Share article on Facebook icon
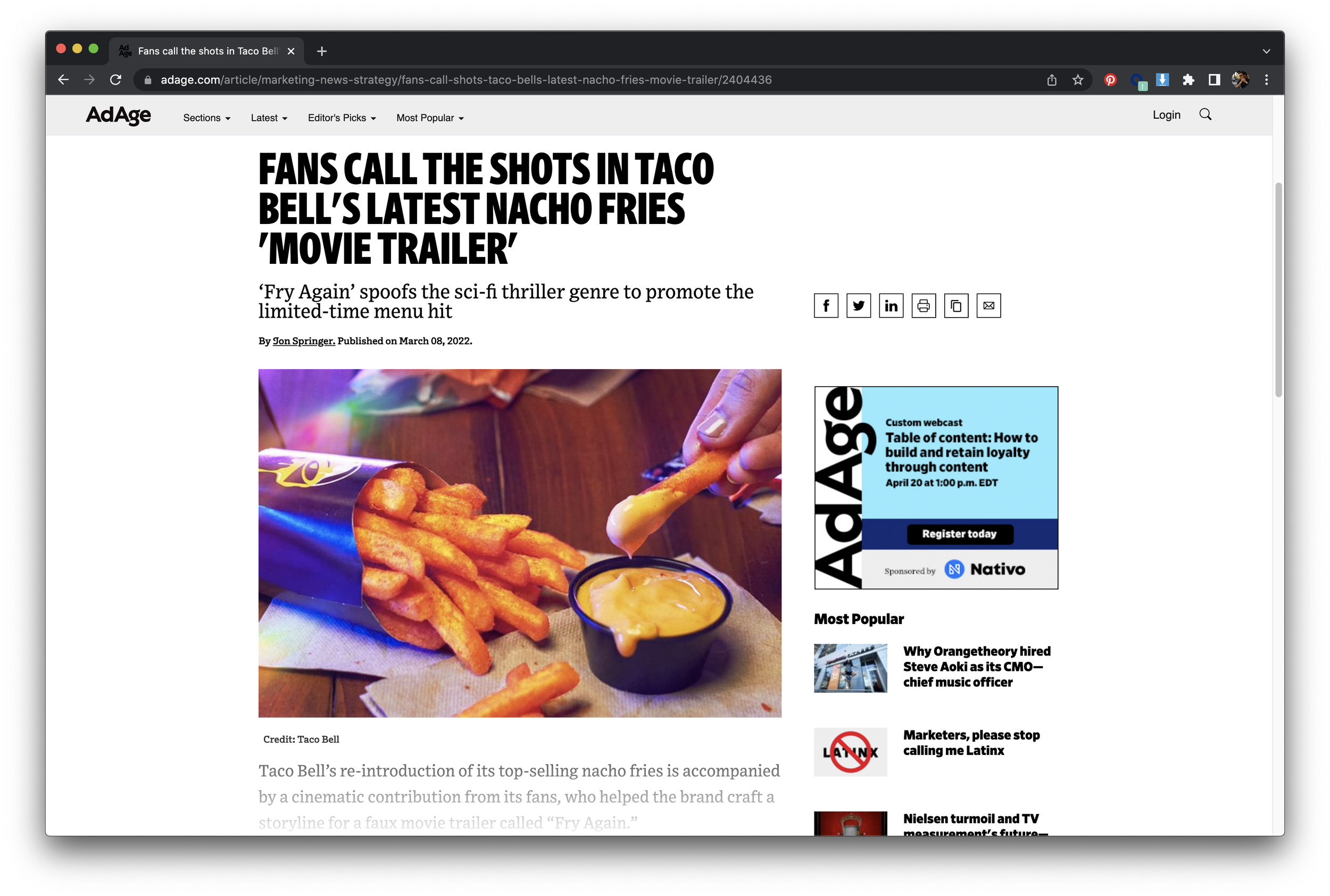The image size is (1330, 896). [826, 306]
